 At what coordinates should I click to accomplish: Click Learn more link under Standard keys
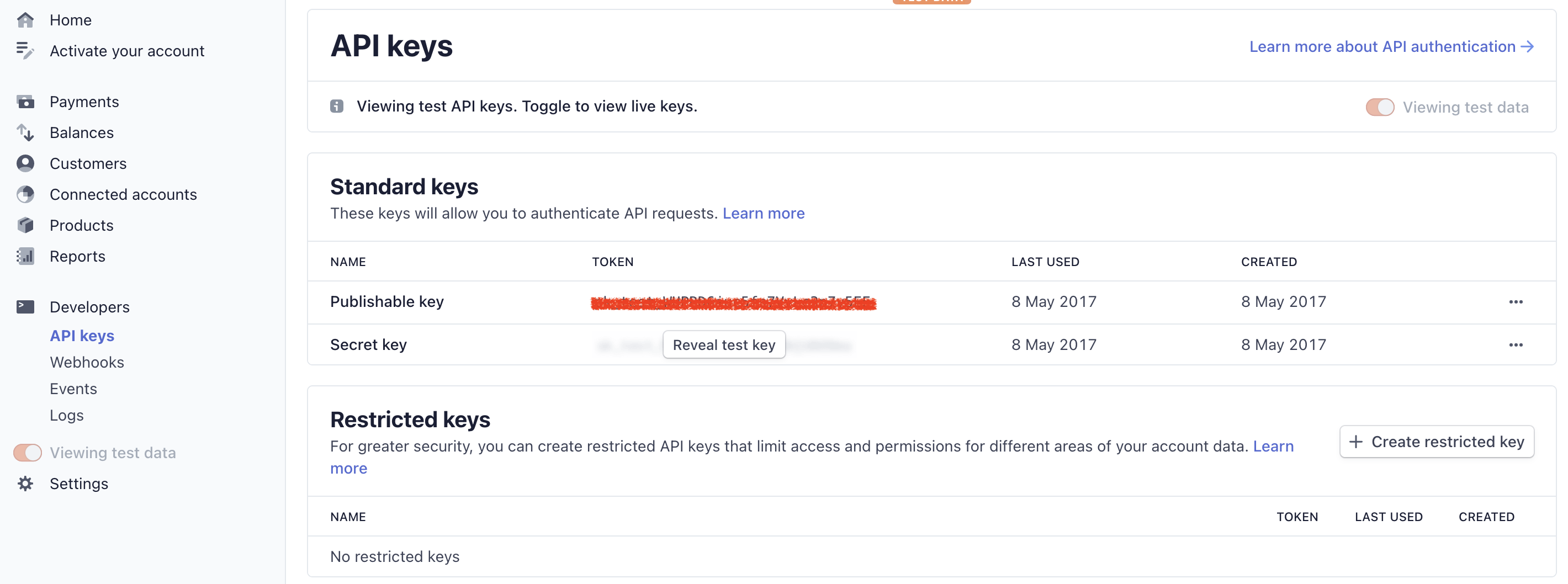pyautogui.click(x=764, y=214)
